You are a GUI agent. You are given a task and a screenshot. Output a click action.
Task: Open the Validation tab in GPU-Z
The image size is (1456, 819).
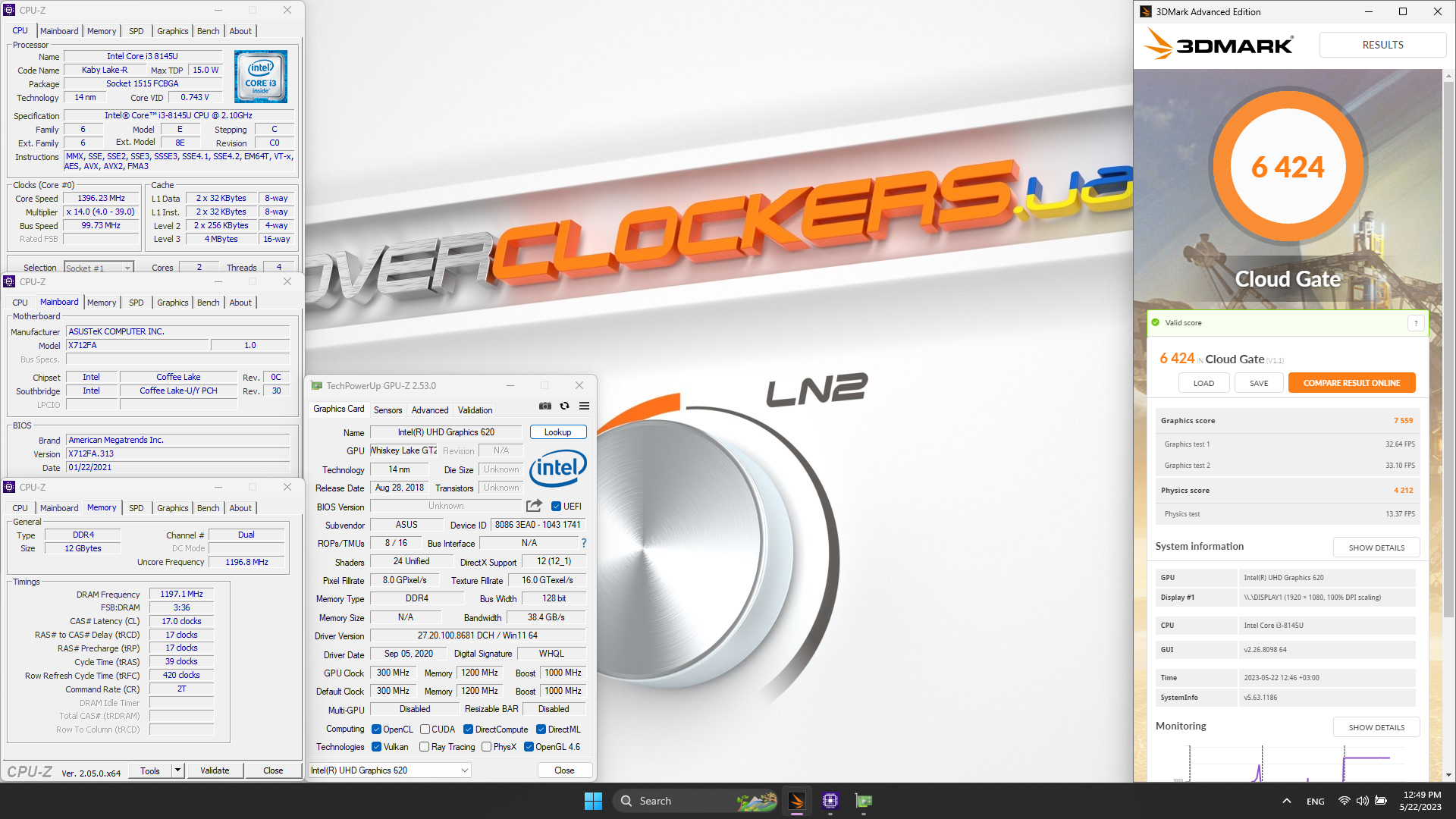[x=475, y=410]
